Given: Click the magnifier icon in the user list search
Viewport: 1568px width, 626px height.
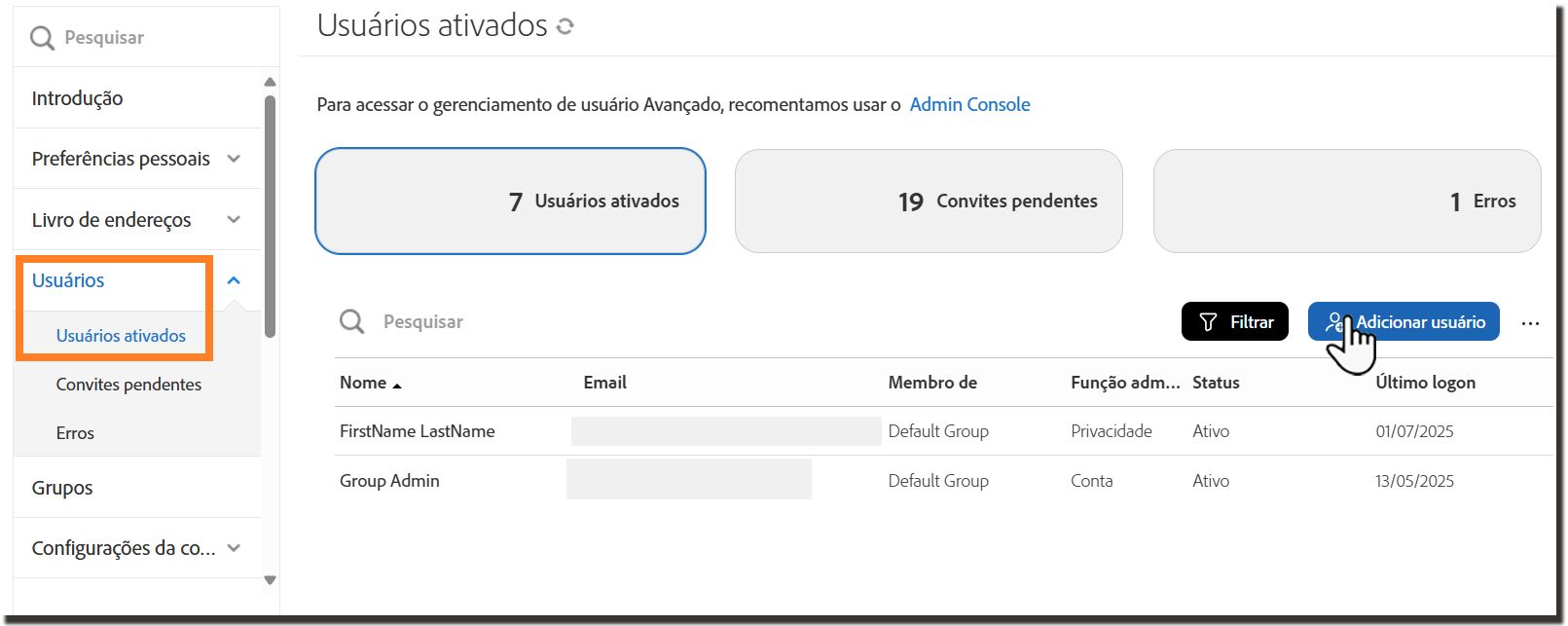Looking at the screenshot, I should 351,321.
